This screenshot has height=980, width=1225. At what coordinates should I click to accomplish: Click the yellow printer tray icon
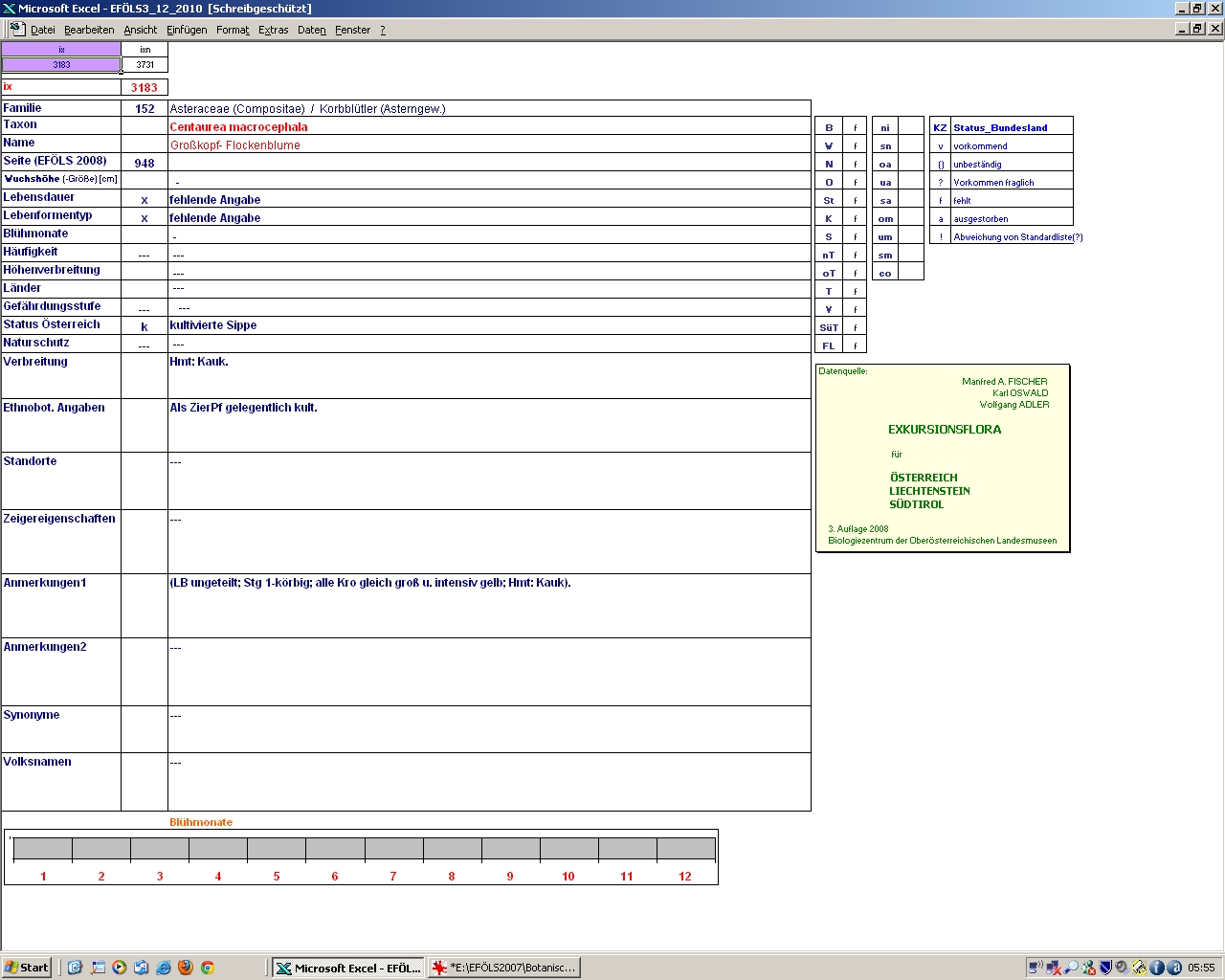pos(1139,968)
